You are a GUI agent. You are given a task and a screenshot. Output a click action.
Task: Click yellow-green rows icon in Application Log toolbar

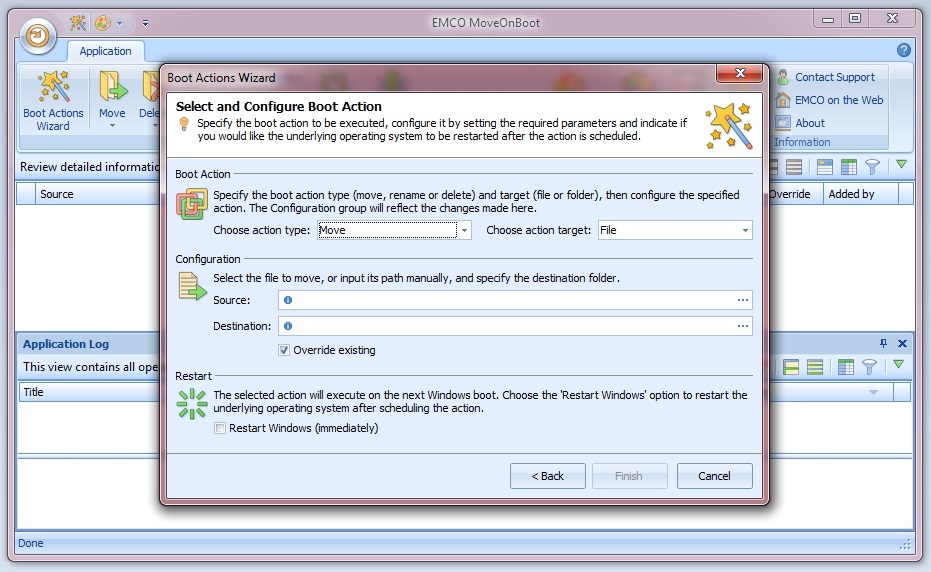[790, 367]
